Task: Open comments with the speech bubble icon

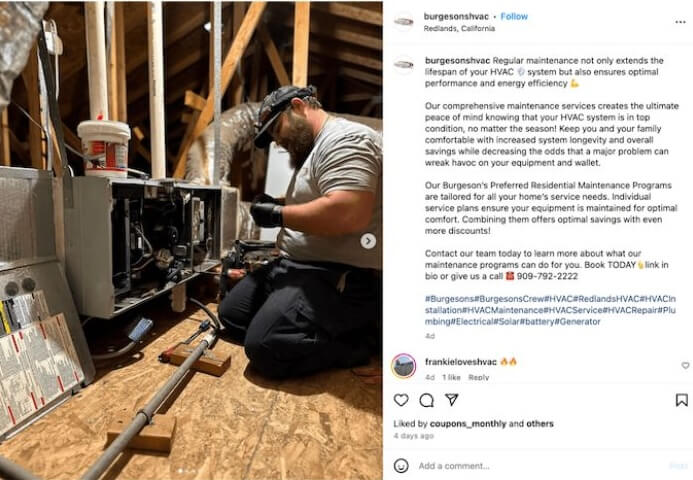Action: (x=426, y=400)
